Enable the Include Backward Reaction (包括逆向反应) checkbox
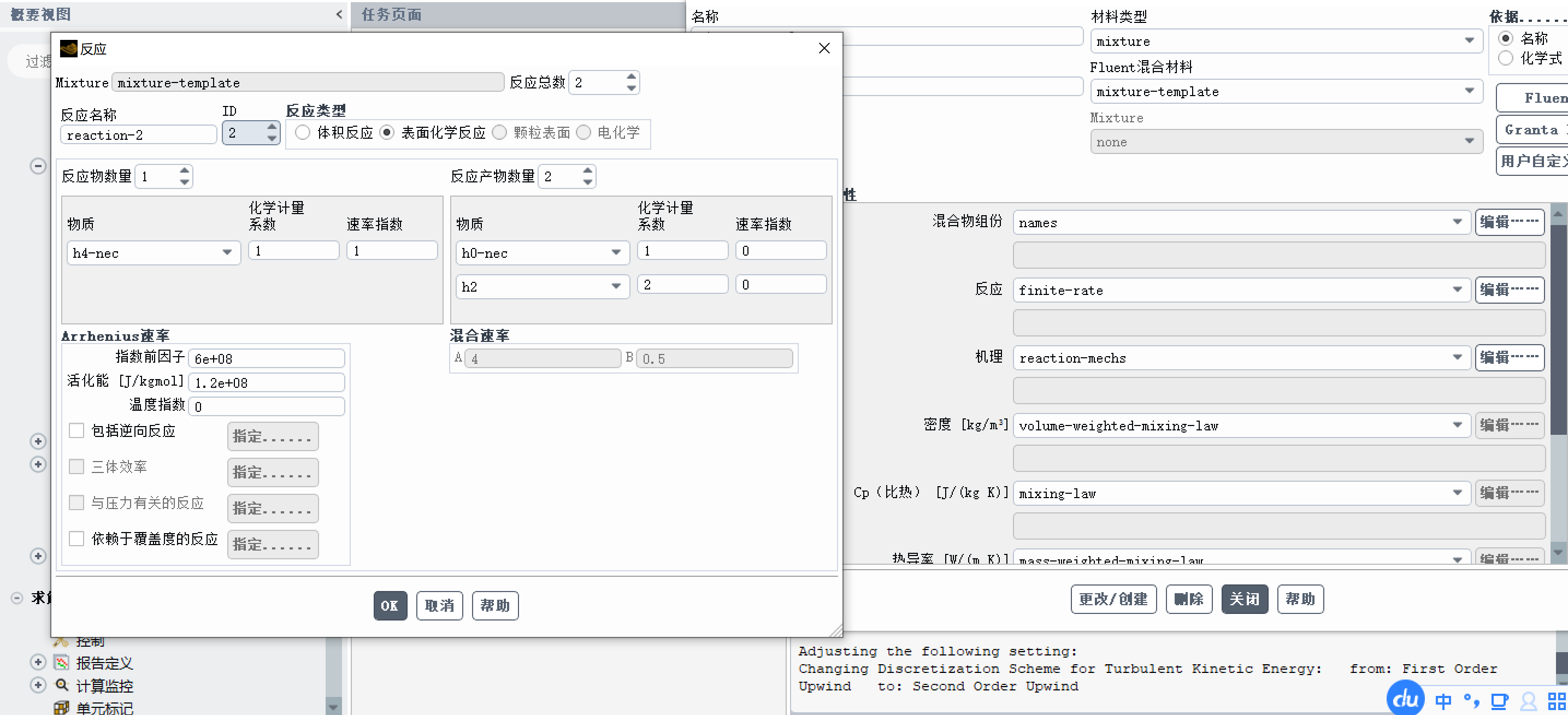This screenshot has height=715, width=1568. click(x=76, y=431)
